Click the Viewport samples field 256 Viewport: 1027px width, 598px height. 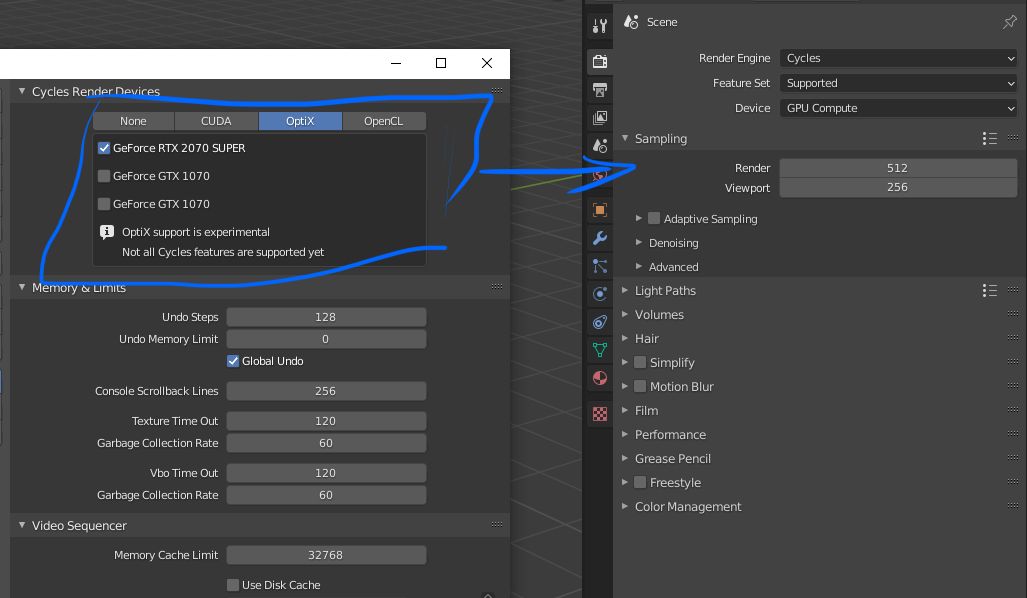(x=898, y=187)
